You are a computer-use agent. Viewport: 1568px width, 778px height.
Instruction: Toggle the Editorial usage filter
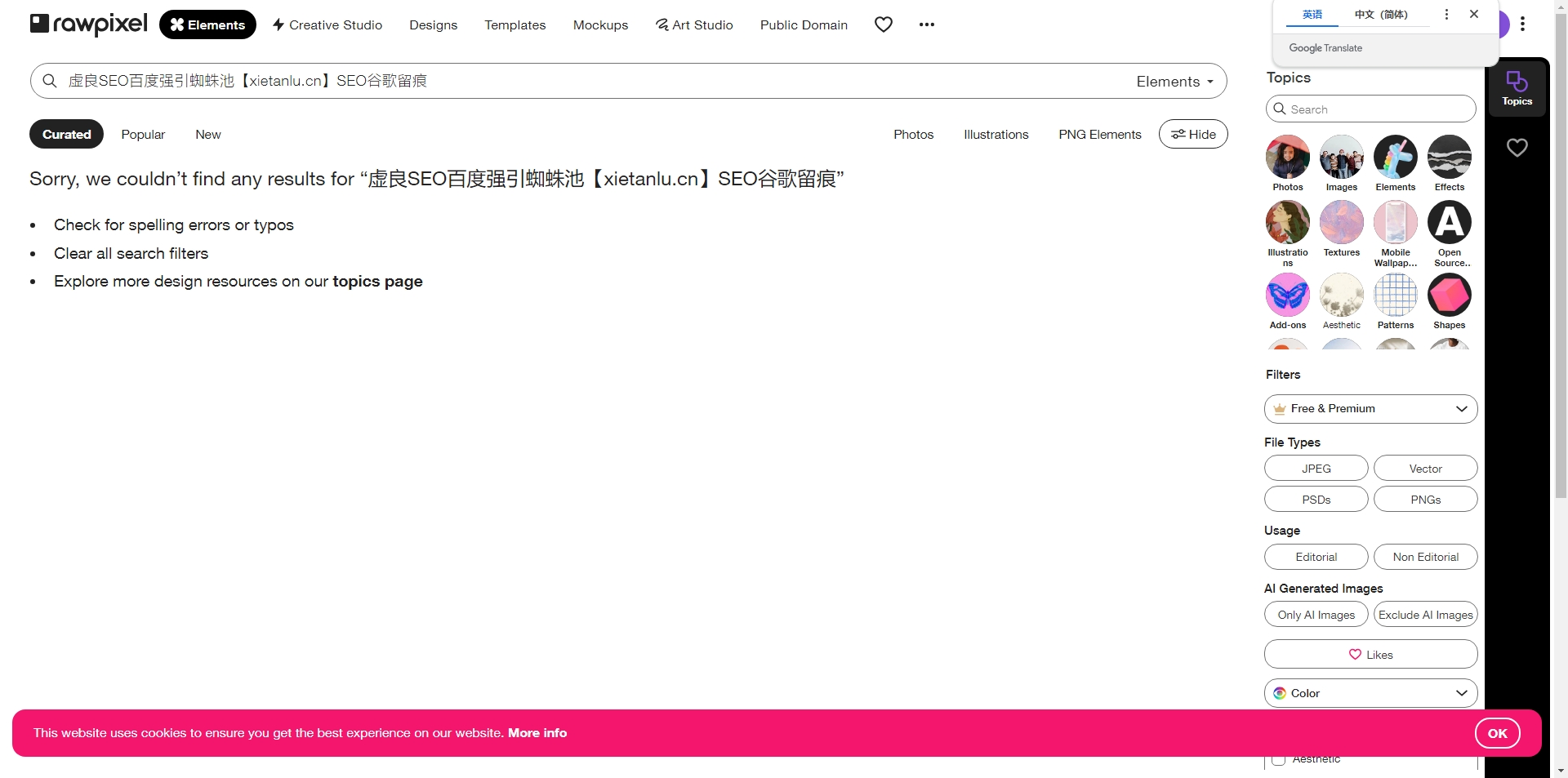coord(1316,557)
